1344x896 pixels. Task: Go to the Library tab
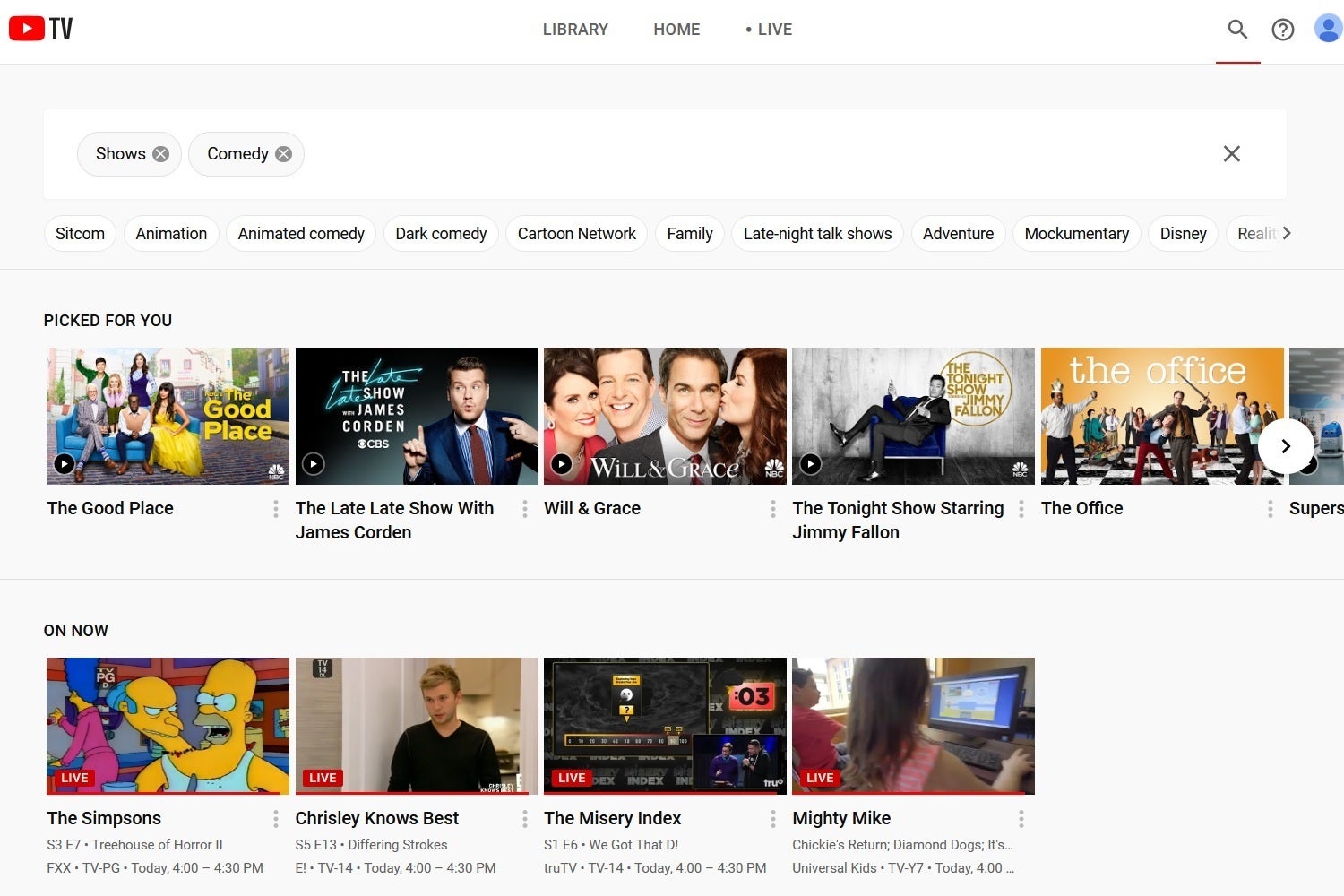575,30
